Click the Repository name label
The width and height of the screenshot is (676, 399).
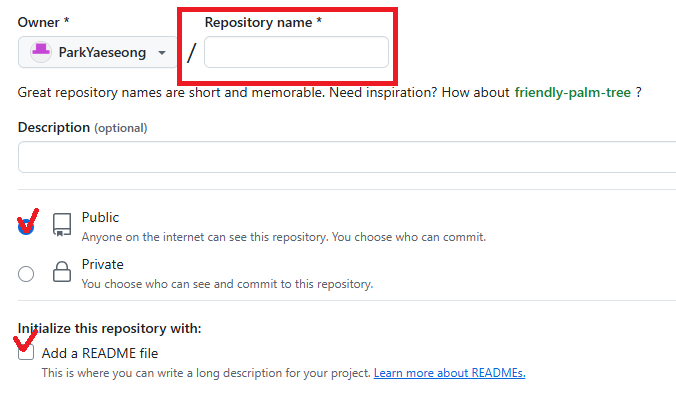[x=263, y=22]
